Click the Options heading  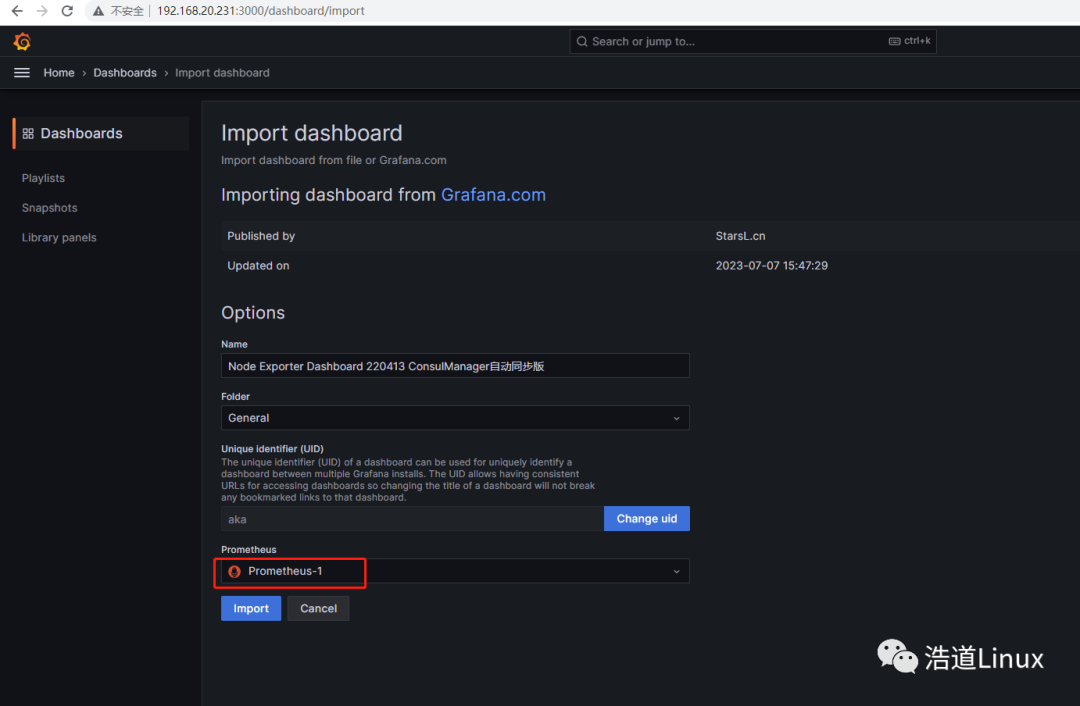pyautogui.click(x=253, y=313)
